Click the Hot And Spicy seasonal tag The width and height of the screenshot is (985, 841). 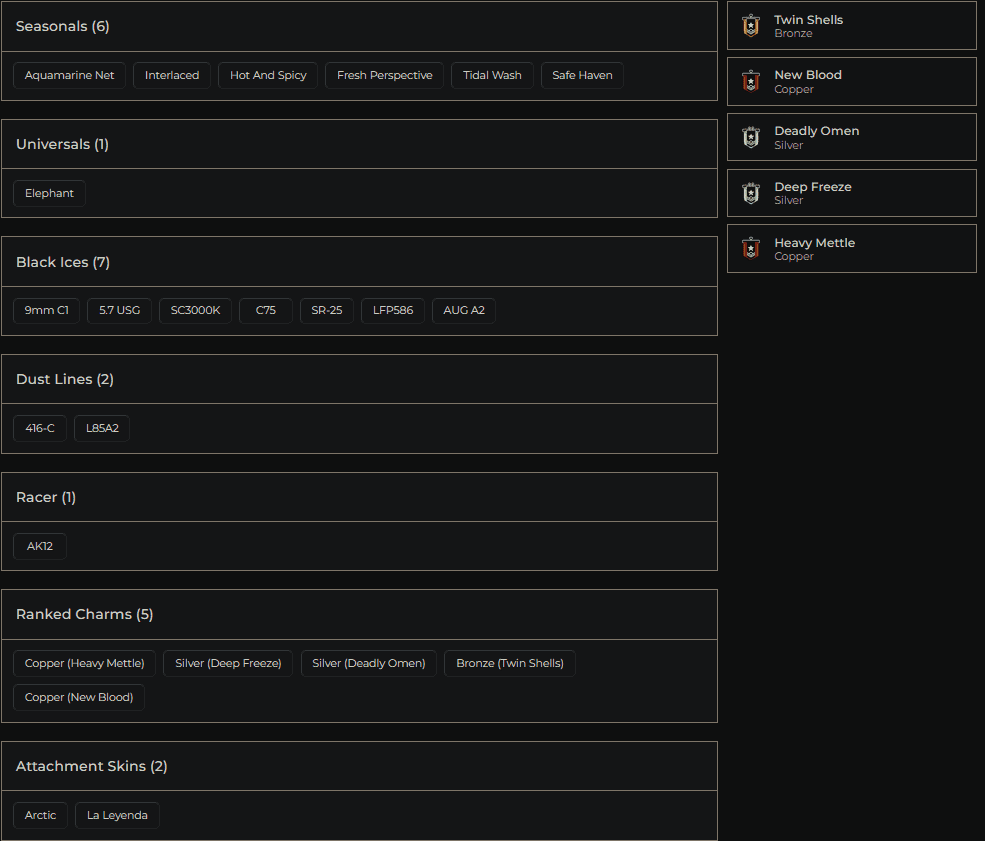point(267,74)
